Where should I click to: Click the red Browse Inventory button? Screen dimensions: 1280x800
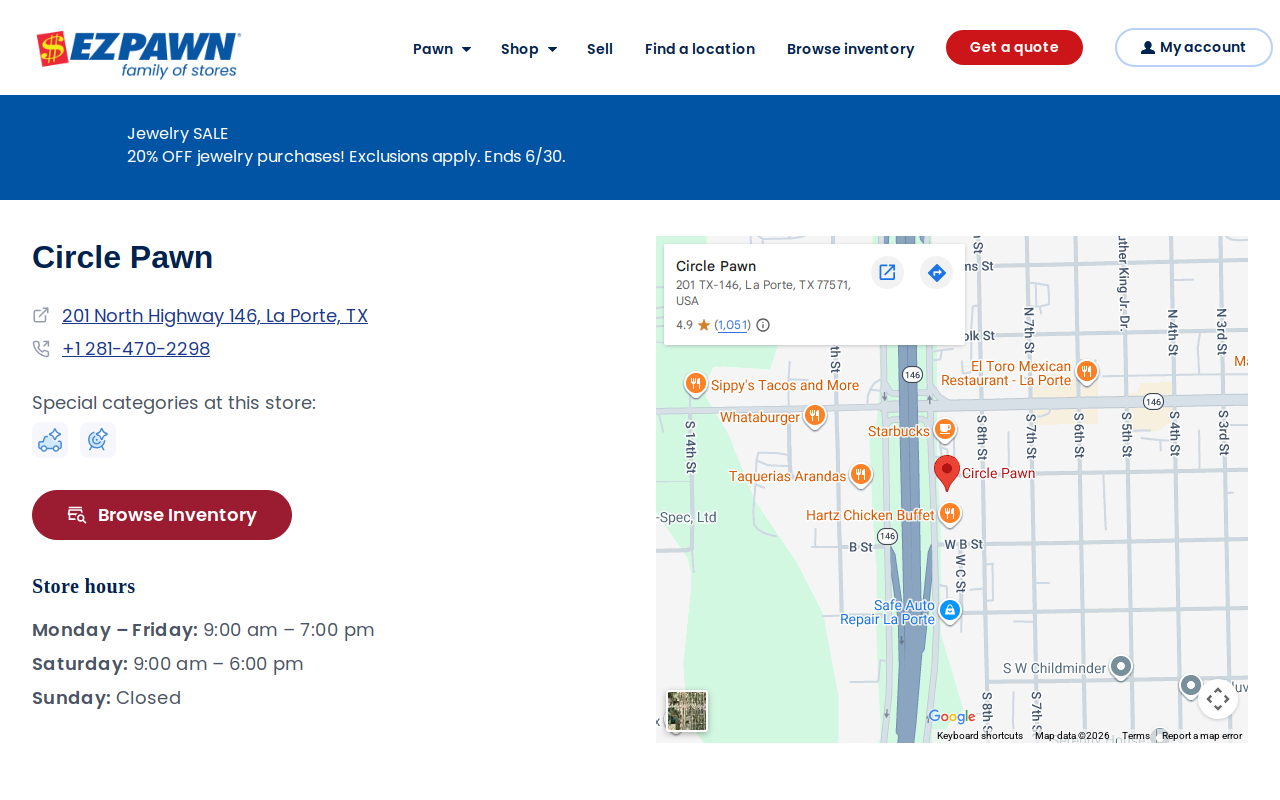(x=162, y=515)
